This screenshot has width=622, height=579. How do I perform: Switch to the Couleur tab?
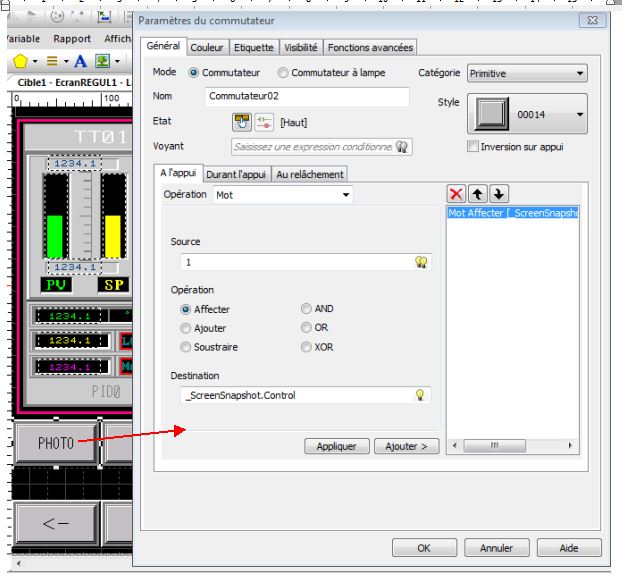tap(207, 47)
